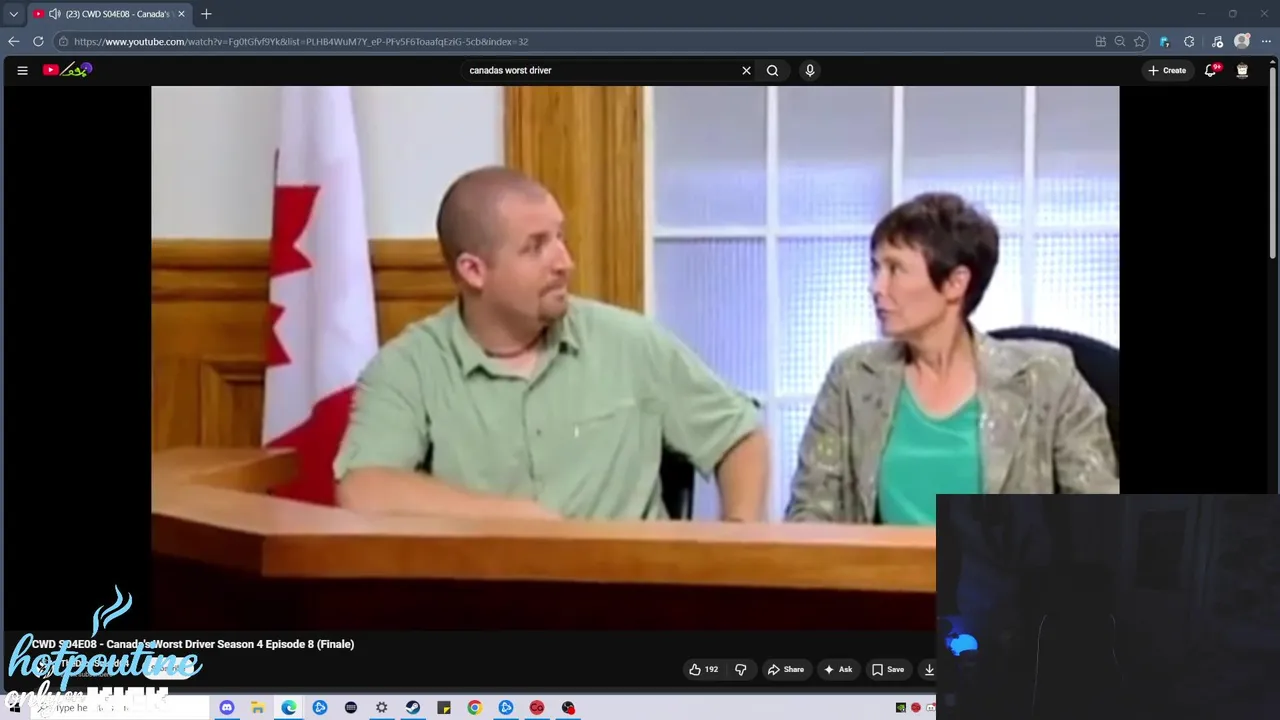Screen dimensions: 1280x720
Task: Open Google Chrome from the taskbar
Action: click(x=475, y=708)
